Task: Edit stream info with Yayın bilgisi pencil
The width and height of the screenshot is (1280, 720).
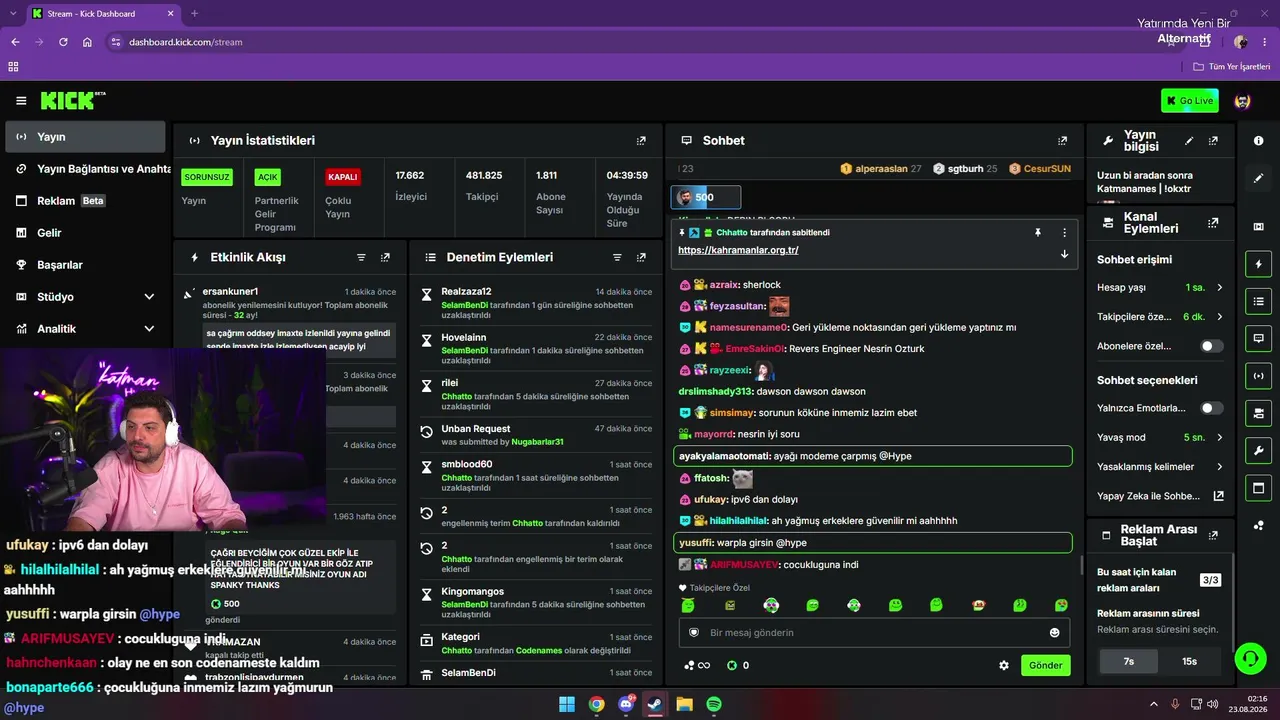Action: [x=1189, y=141]
